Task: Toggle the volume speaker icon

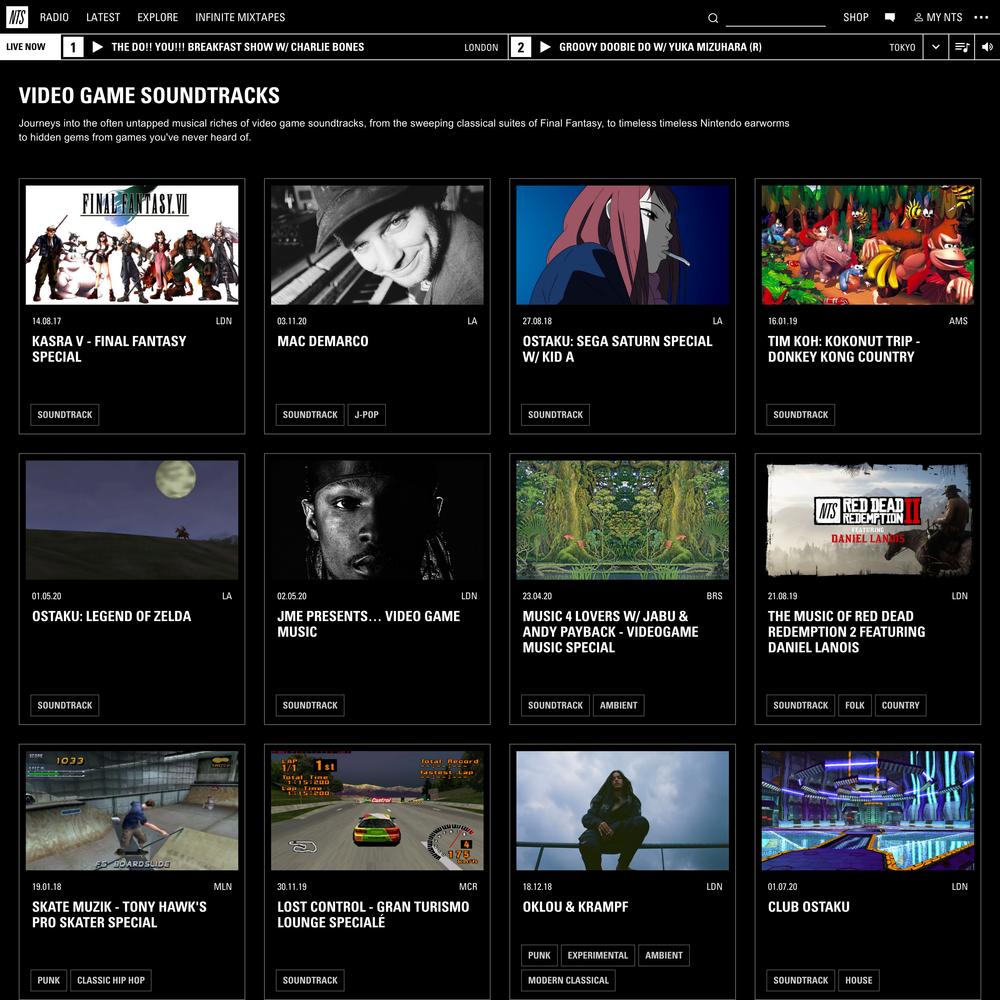Action: 987,47
